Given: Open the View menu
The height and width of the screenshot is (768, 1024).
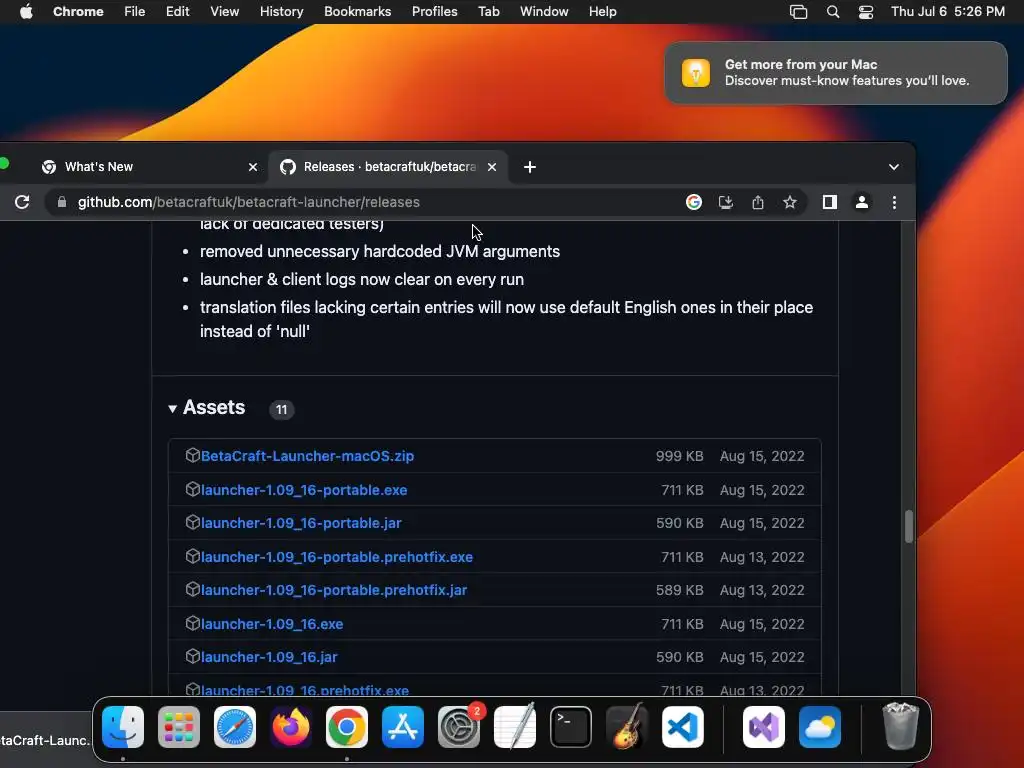Looking at the screenshot, I should pyautogui.click(x=224, y=12).
